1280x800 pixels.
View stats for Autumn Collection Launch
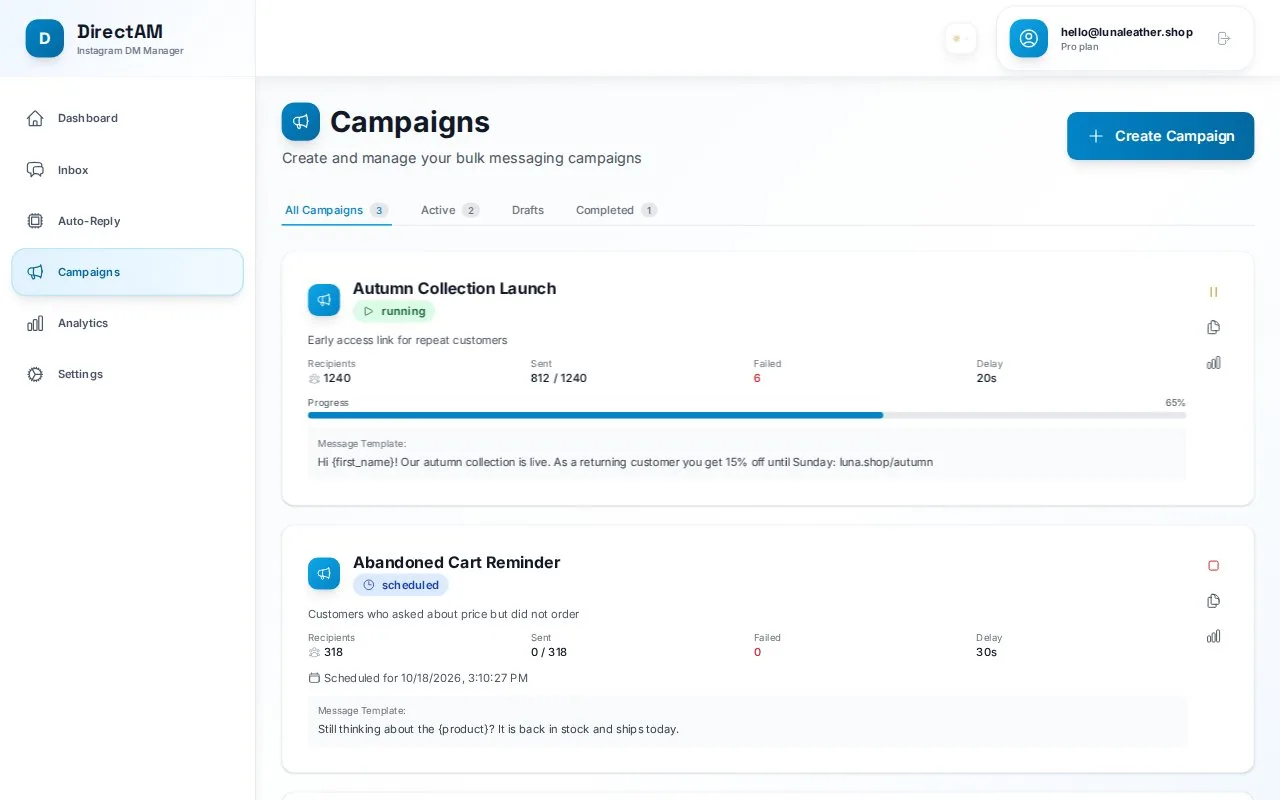pyautogui.click(x=1213, y=362)
